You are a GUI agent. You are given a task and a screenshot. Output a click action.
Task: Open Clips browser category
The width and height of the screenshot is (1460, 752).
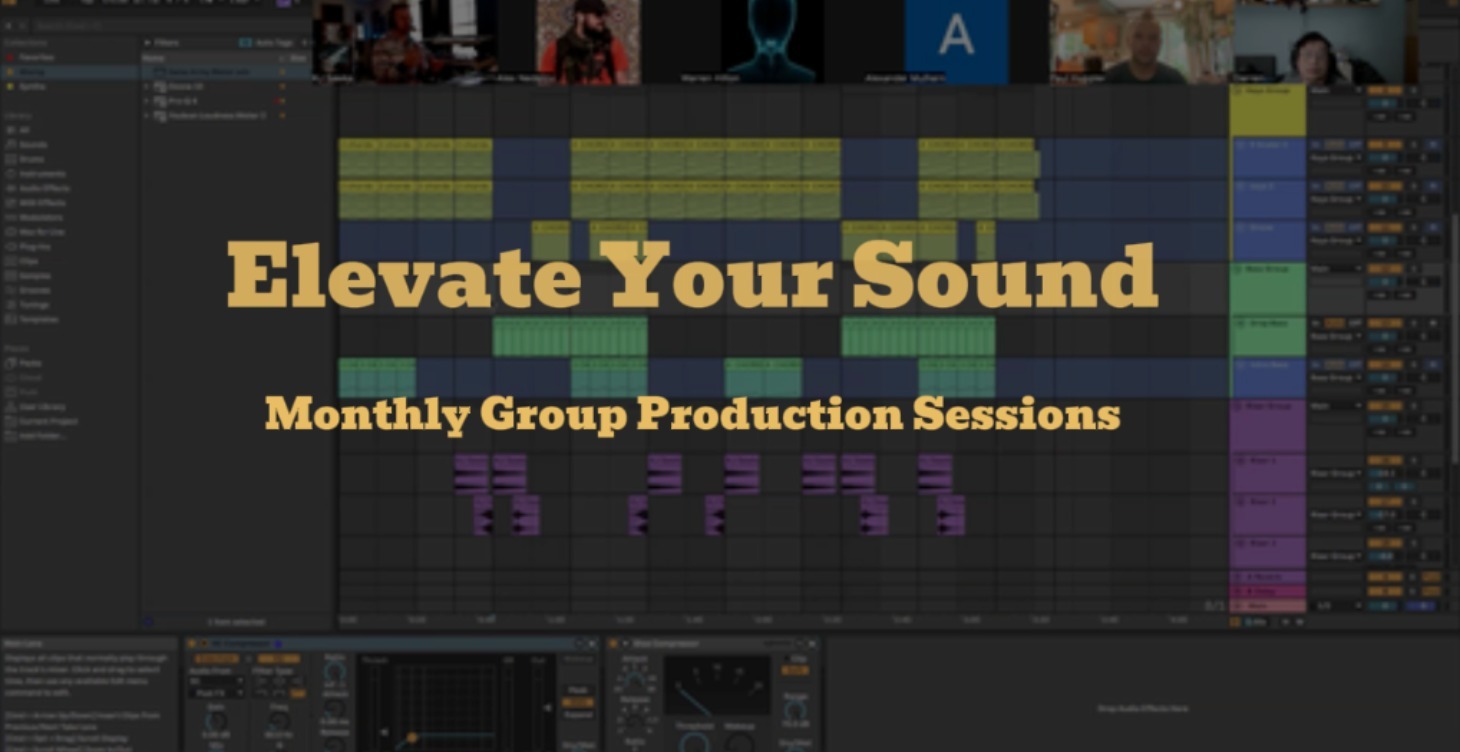28,261
